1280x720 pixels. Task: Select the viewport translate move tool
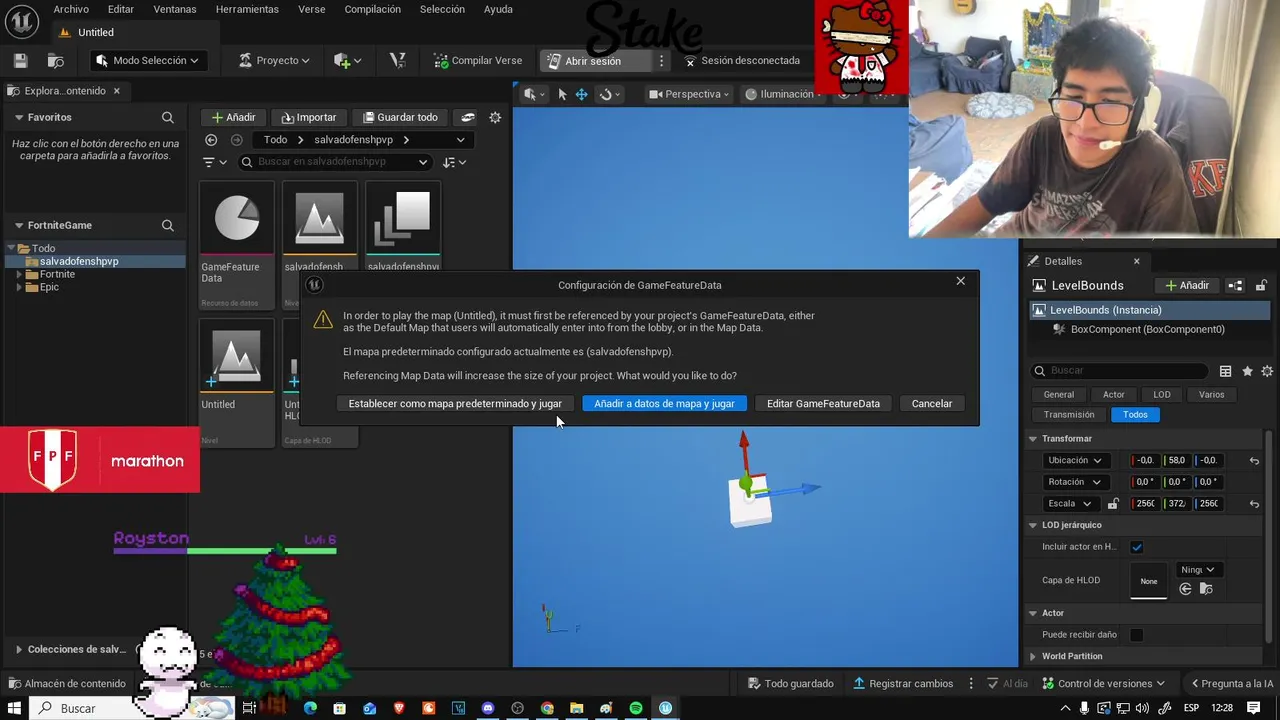coord(581,94)
